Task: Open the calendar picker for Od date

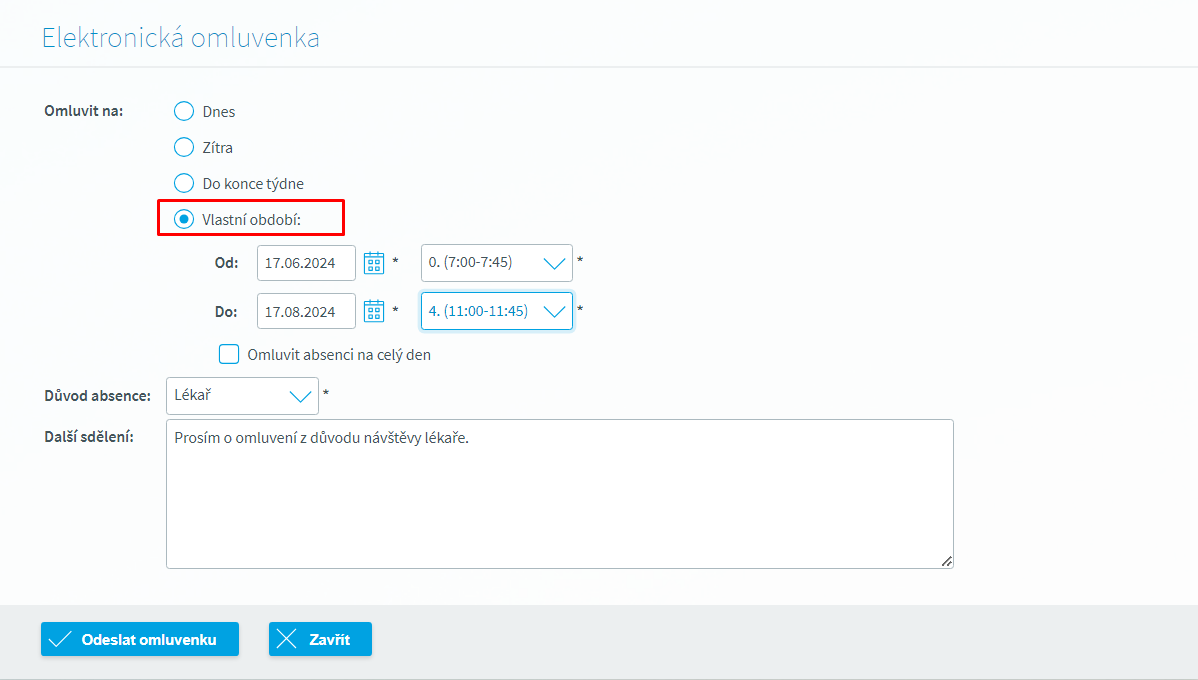Action: tap(374, 263)
